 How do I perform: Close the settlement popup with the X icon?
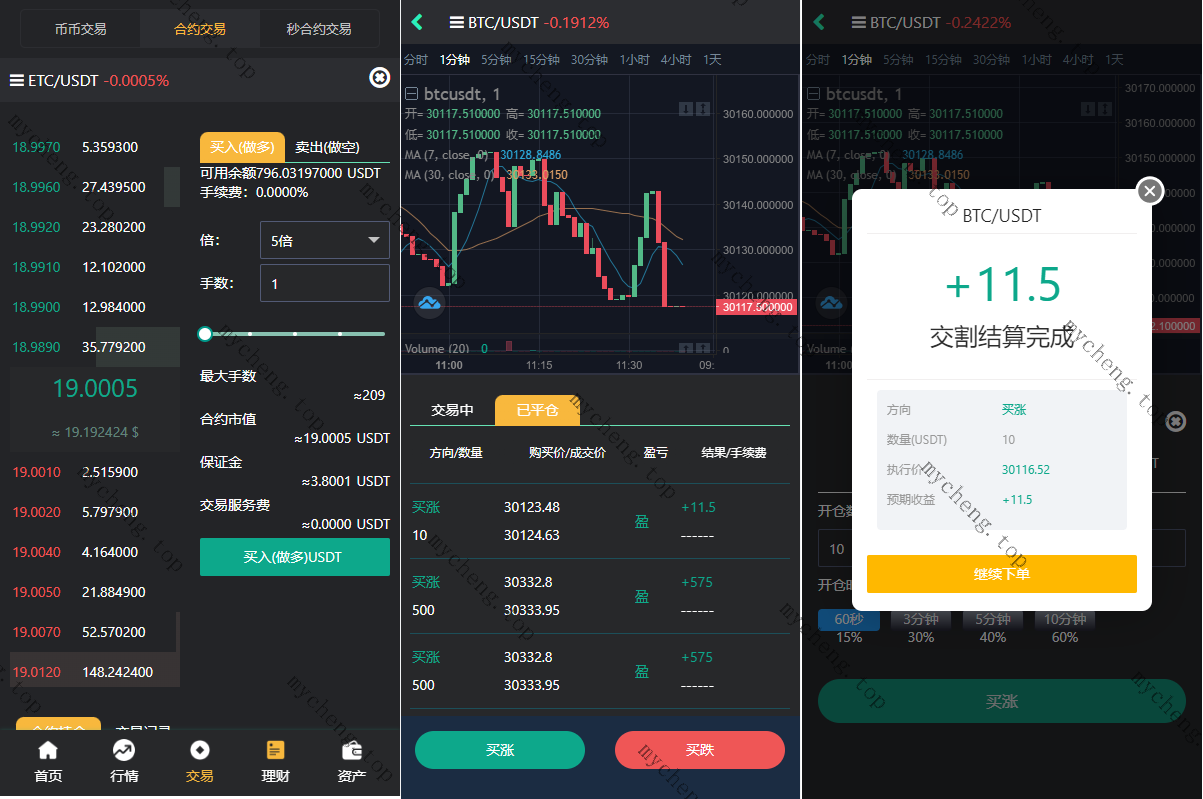click(x=1150, y=190)
